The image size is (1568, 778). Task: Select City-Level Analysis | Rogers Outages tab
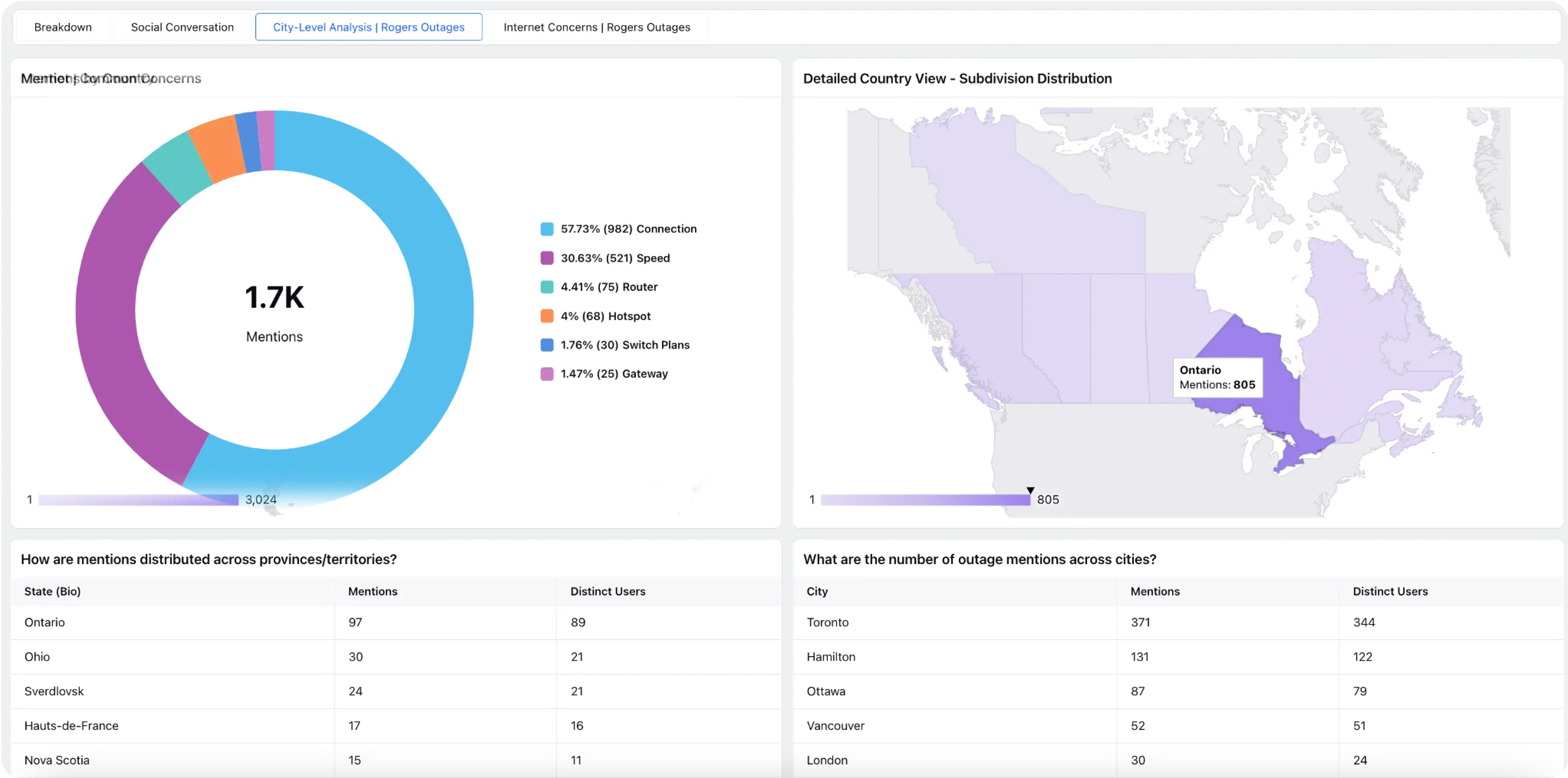(x=368, y=27)
